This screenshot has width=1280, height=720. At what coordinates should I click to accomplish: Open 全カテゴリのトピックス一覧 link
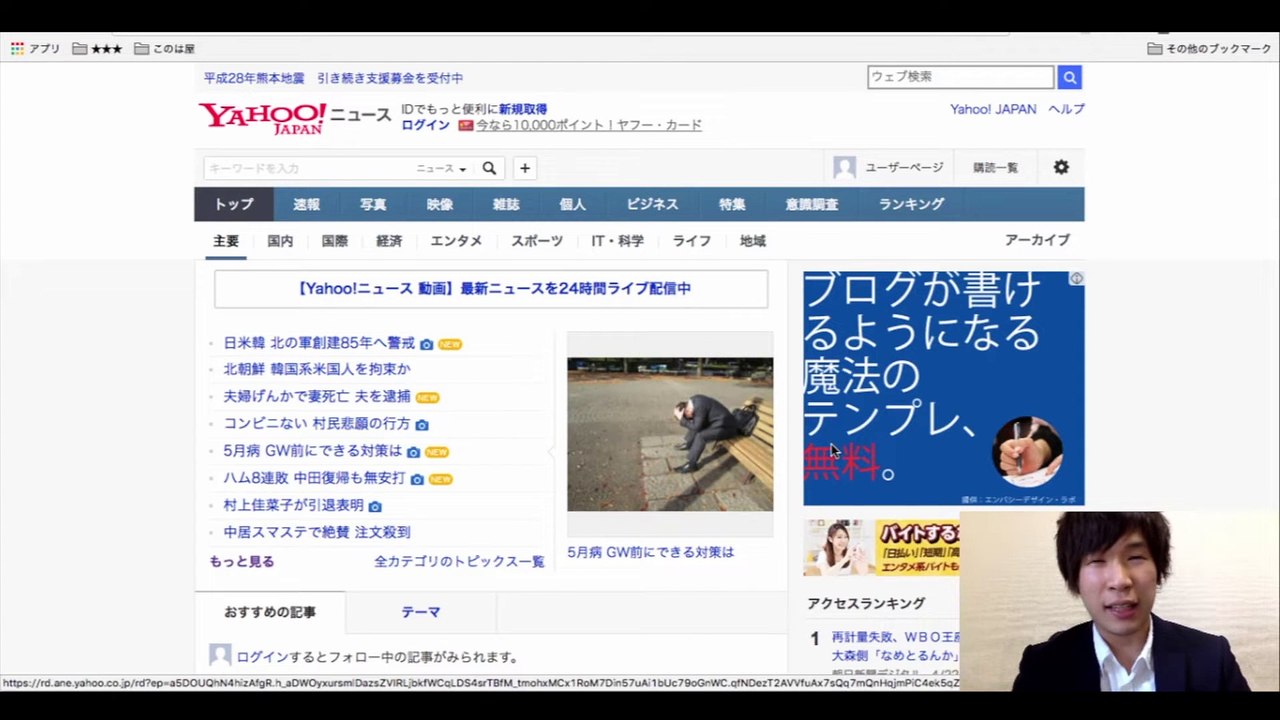pyautogui.click(x=459, y=561)
